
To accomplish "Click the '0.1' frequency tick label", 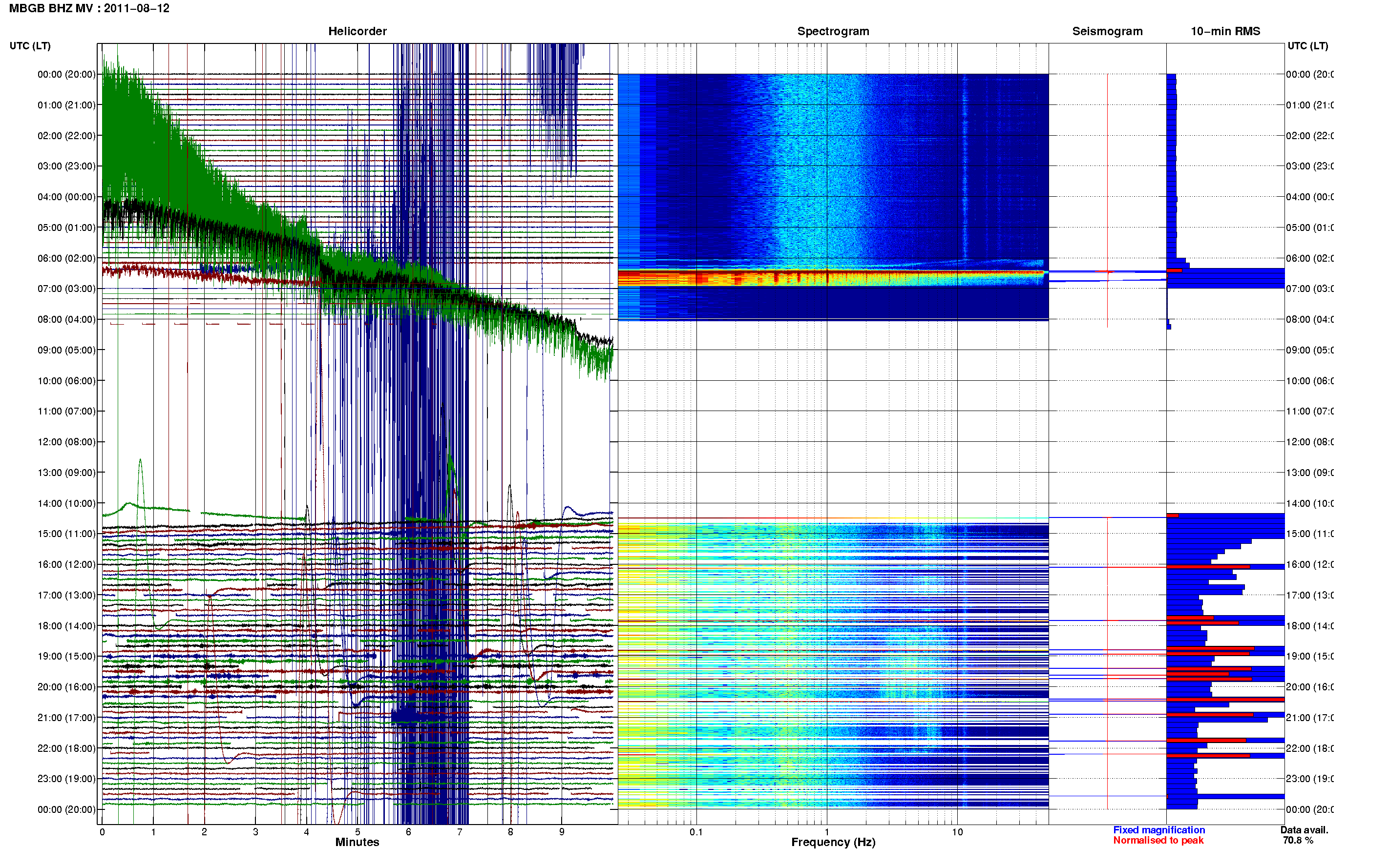I will (x=696, y=832).
